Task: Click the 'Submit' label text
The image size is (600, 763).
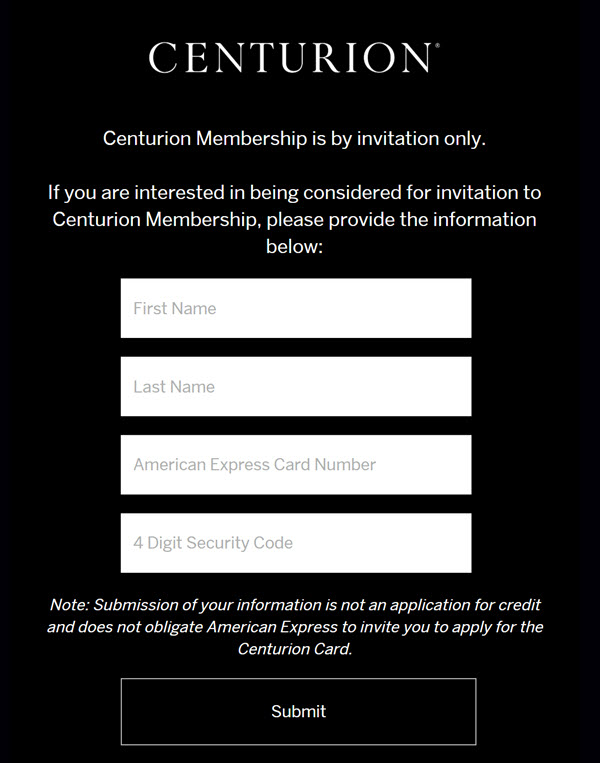Action: pyautogui.click(x=298, y=711)
